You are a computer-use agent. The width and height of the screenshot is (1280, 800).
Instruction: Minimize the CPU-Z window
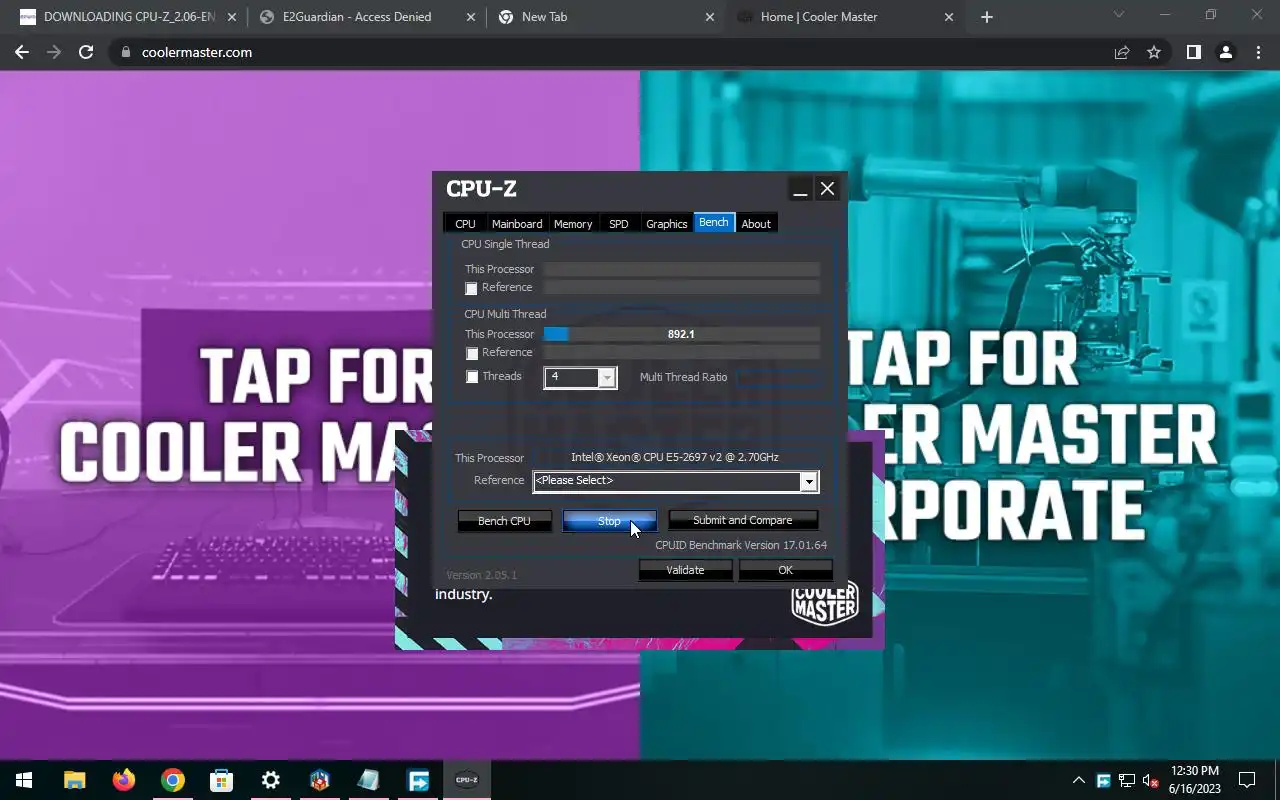pos(800,189)
